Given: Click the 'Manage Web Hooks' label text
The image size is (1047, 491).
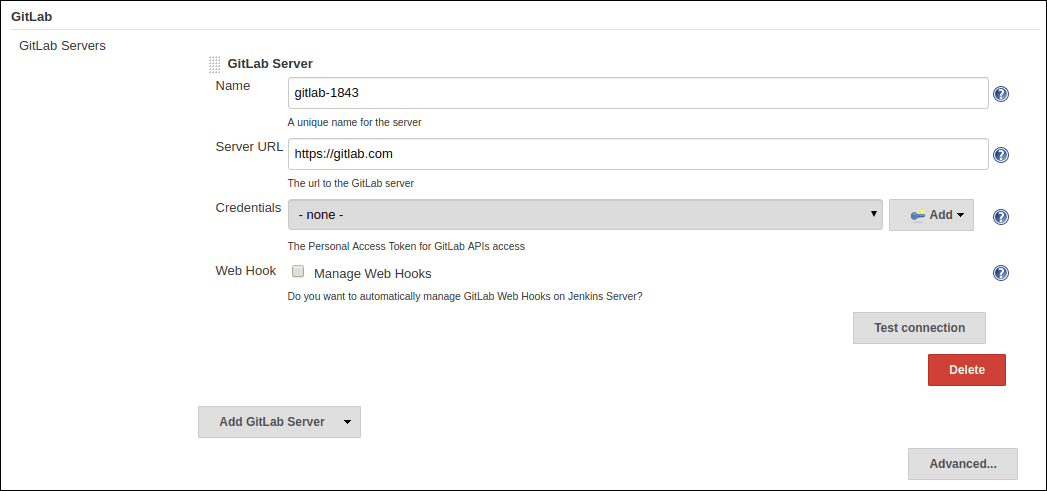Looking at the screenshot, I should pos(372,273).
